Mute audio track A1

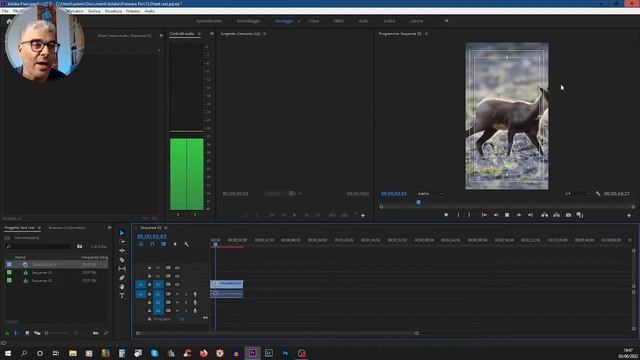coord(177,294)
